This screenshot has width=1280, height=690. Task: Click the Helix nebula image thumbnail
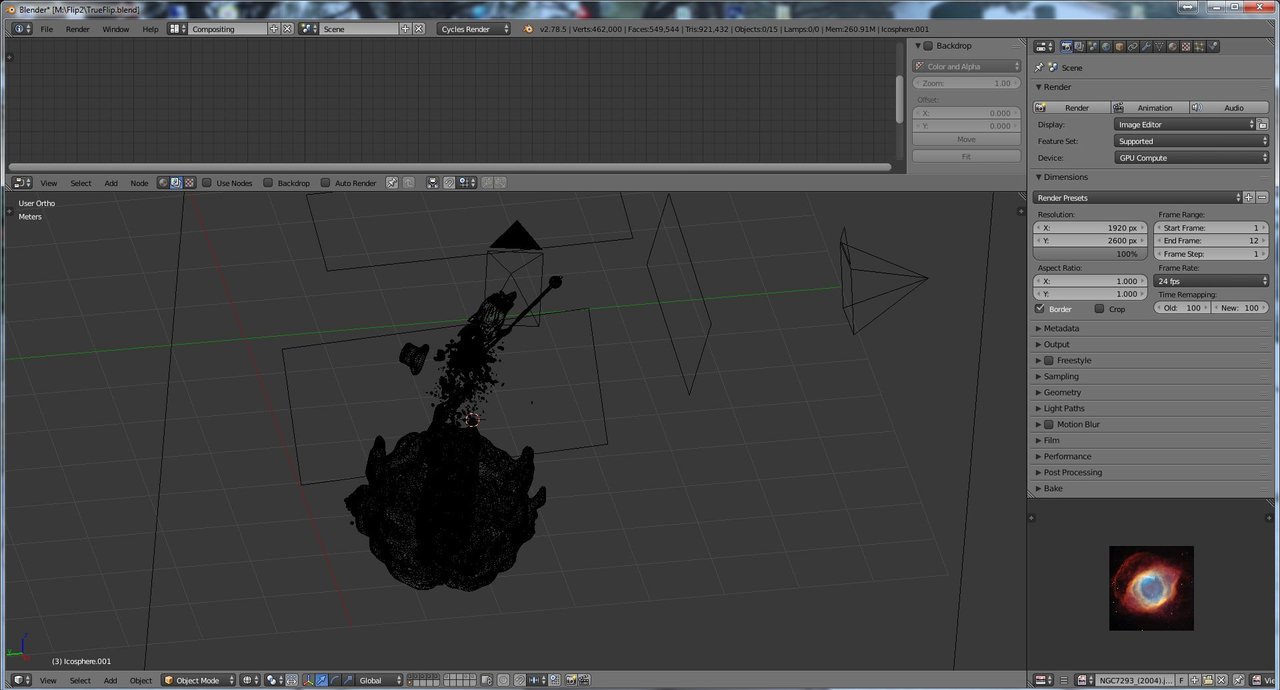[1151, 588]
